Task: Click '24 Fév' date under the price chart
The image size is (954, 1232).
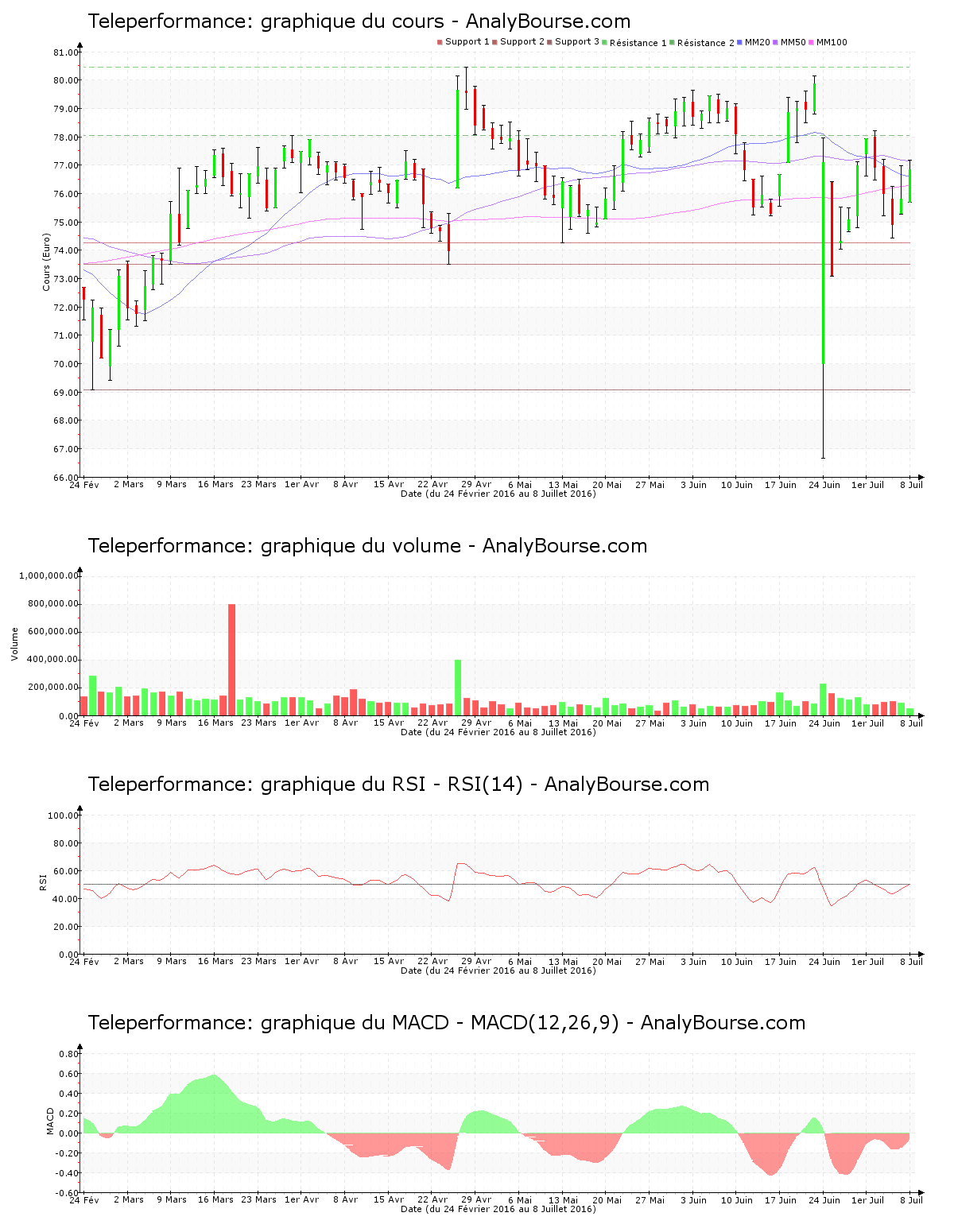Action: (x=84, y=484)
